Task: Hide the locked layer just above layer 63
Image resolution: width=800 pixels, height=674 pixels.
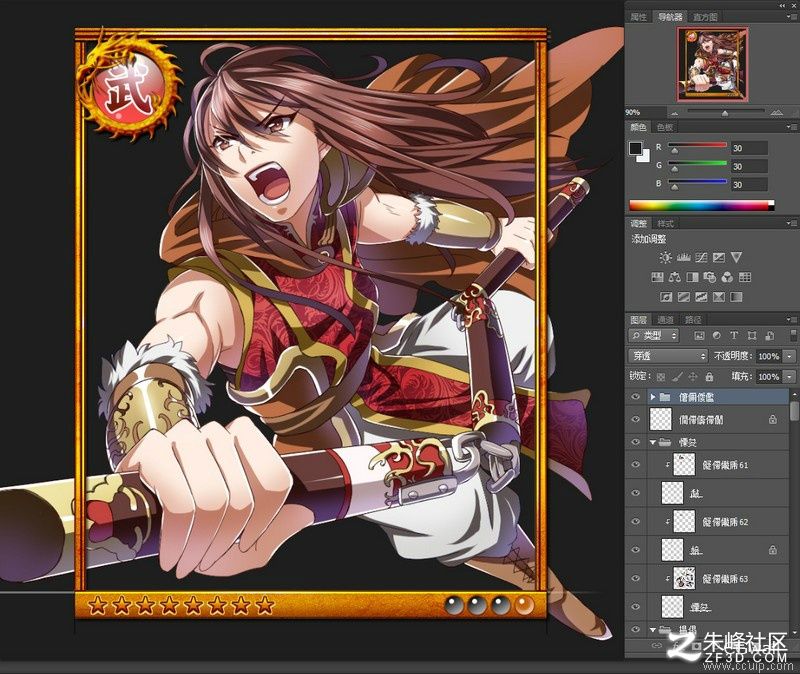Action: [635, 550]
